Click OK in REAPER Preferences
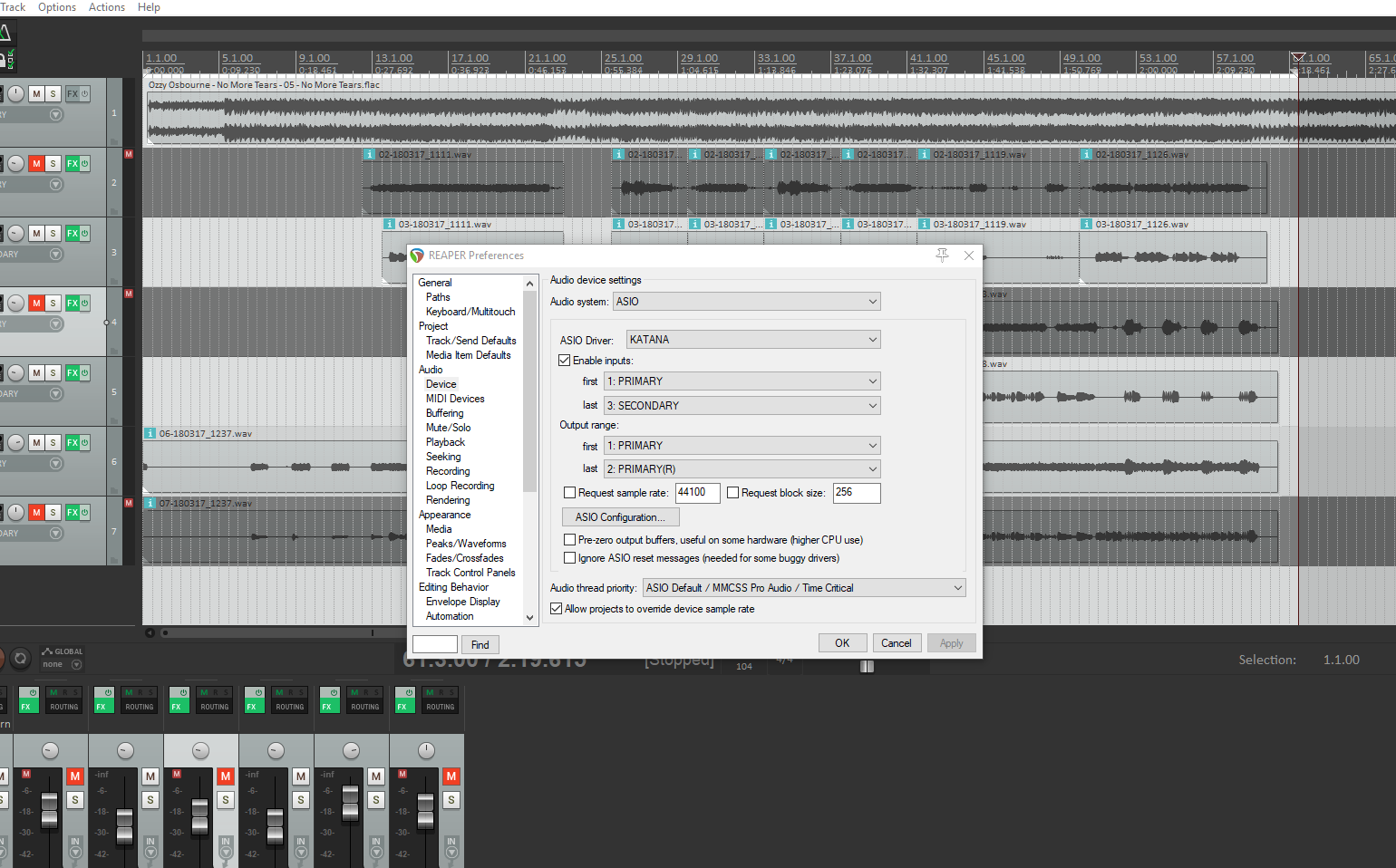Viewport: 1396px width, 868px height. coord(842,643)
